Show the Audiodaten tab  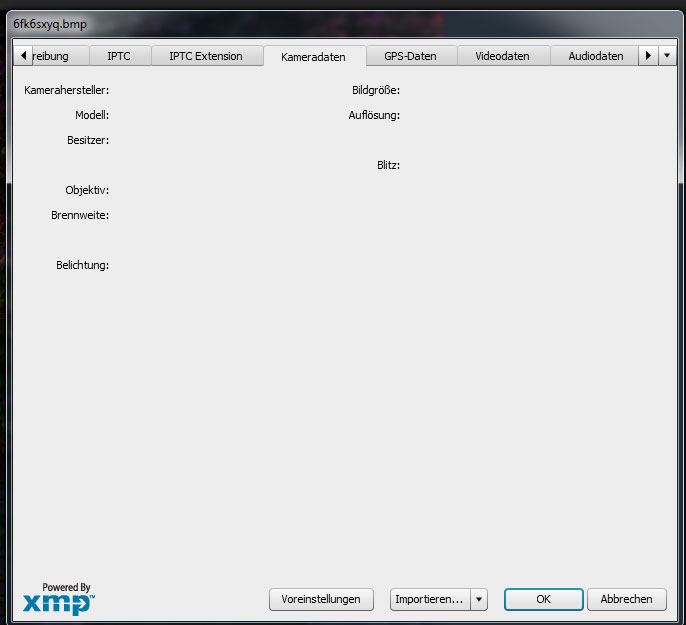(x=595, y=56)
